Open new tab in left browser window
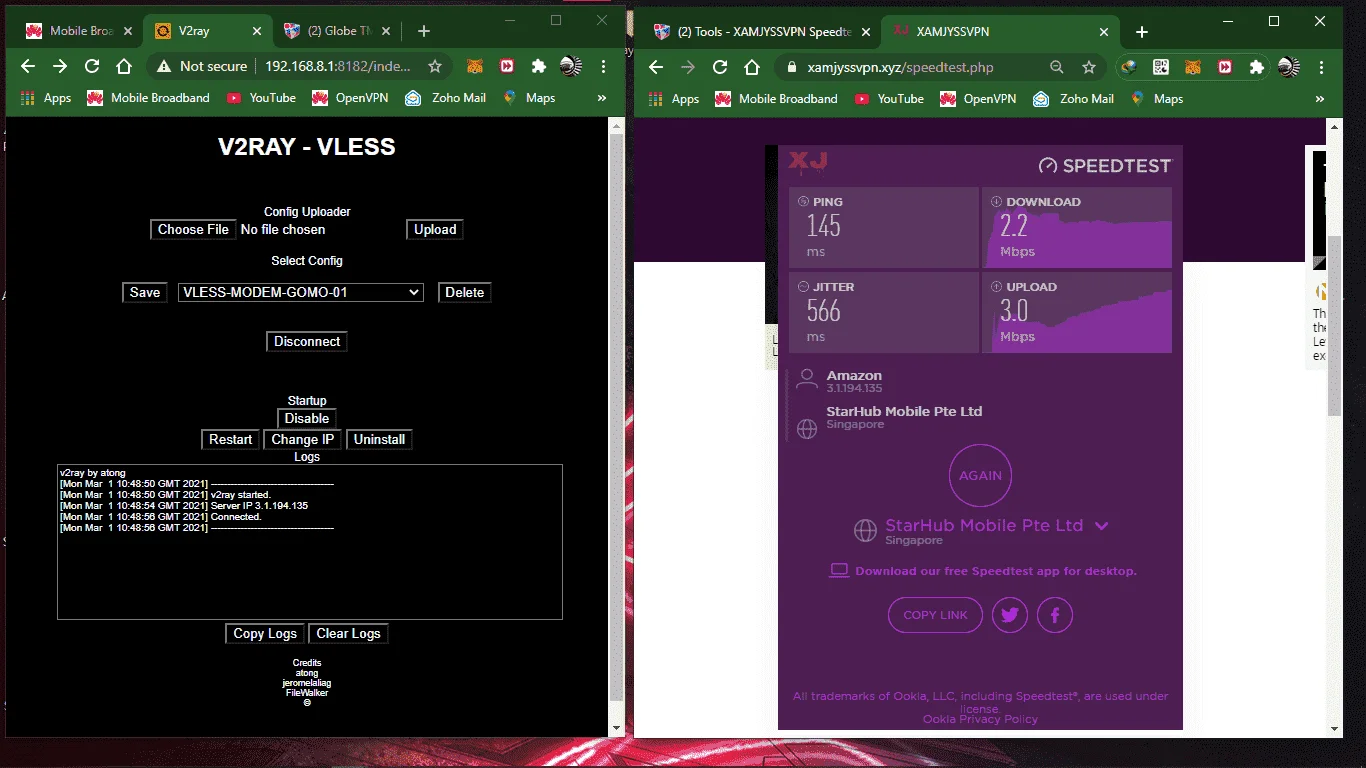 click(424, 31)
